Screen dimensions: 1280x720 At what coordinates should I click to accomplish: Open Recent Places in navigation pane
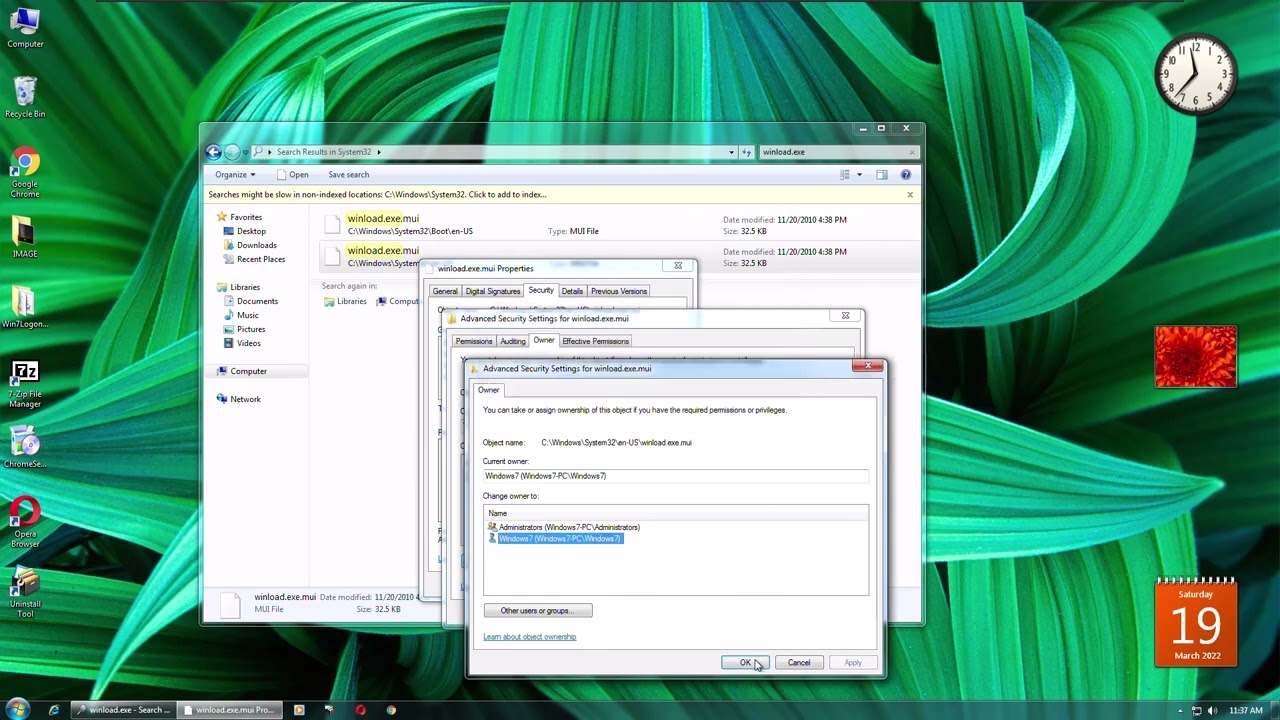click(261, 259)
